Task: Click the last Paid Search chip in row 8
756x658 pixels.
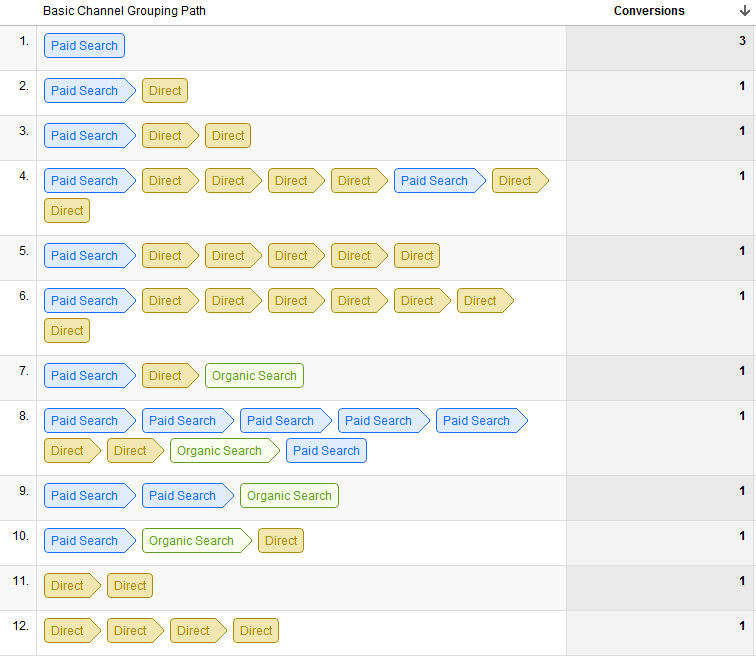Action: (326, 451)
